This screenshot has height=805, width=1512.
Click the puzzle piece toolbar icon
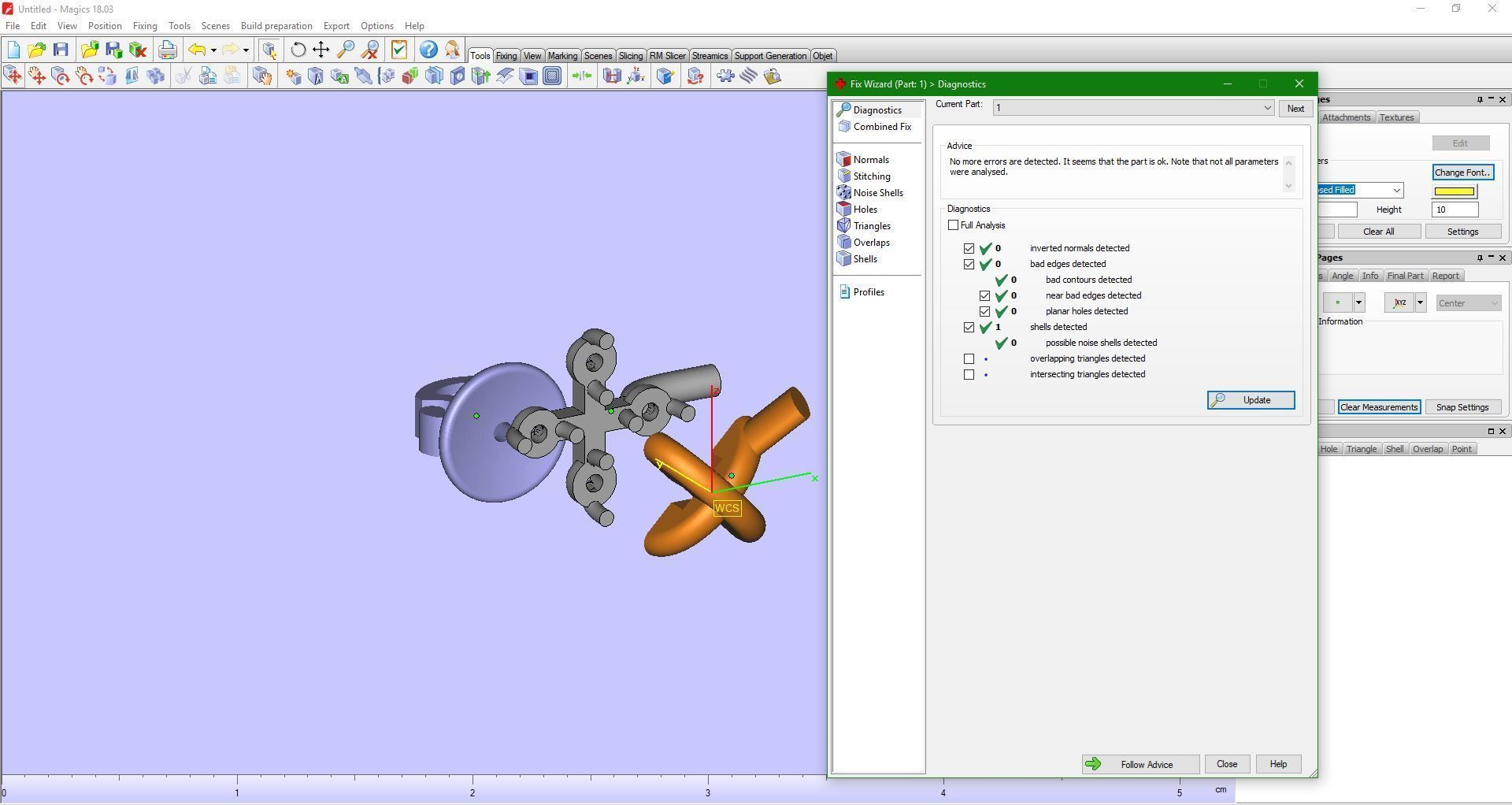(x=725, y=76)
